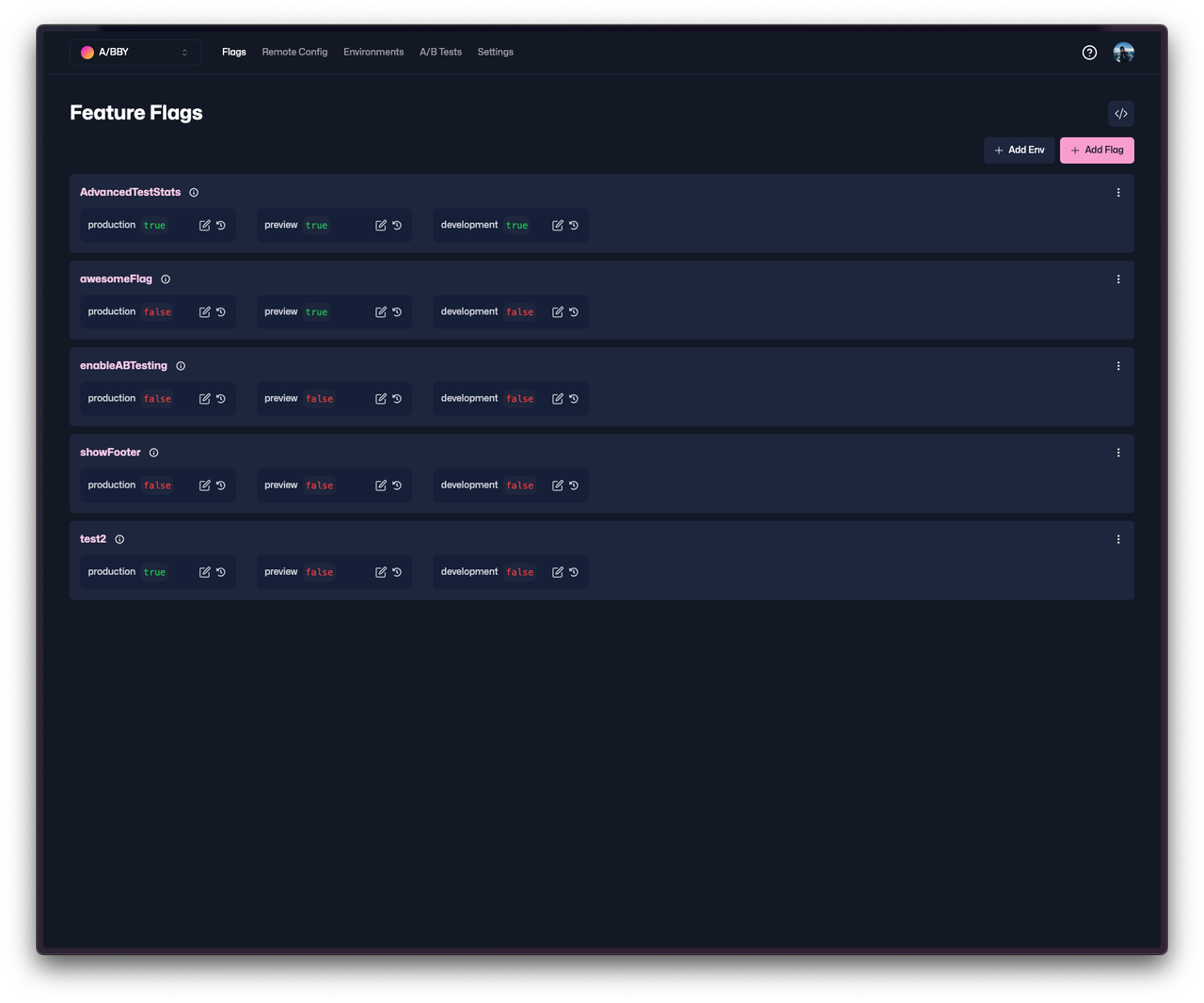Open awesomeFlag three-dot menu
Screen dimensions: 1204x1003
click(x=1118, y=279)
